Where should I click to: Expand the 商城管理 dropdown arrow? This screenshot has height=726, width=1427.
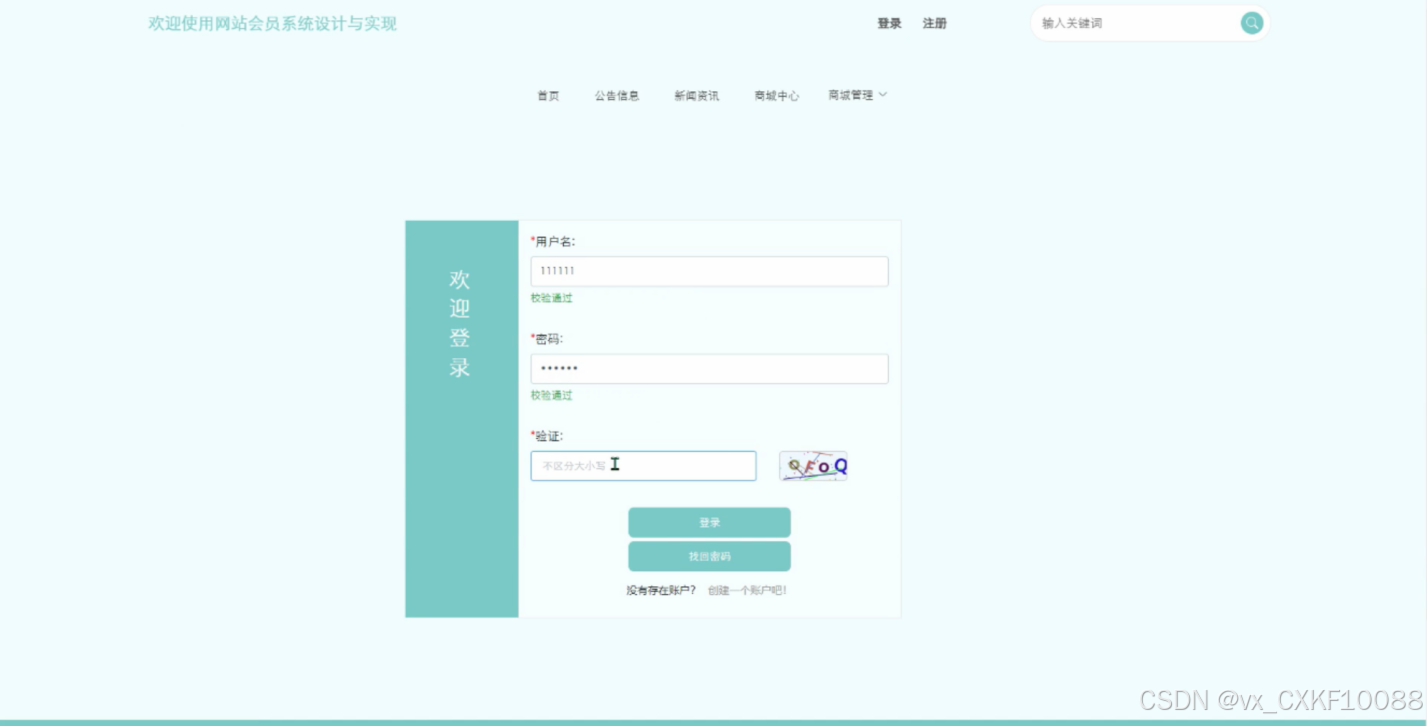coord(883,95)
